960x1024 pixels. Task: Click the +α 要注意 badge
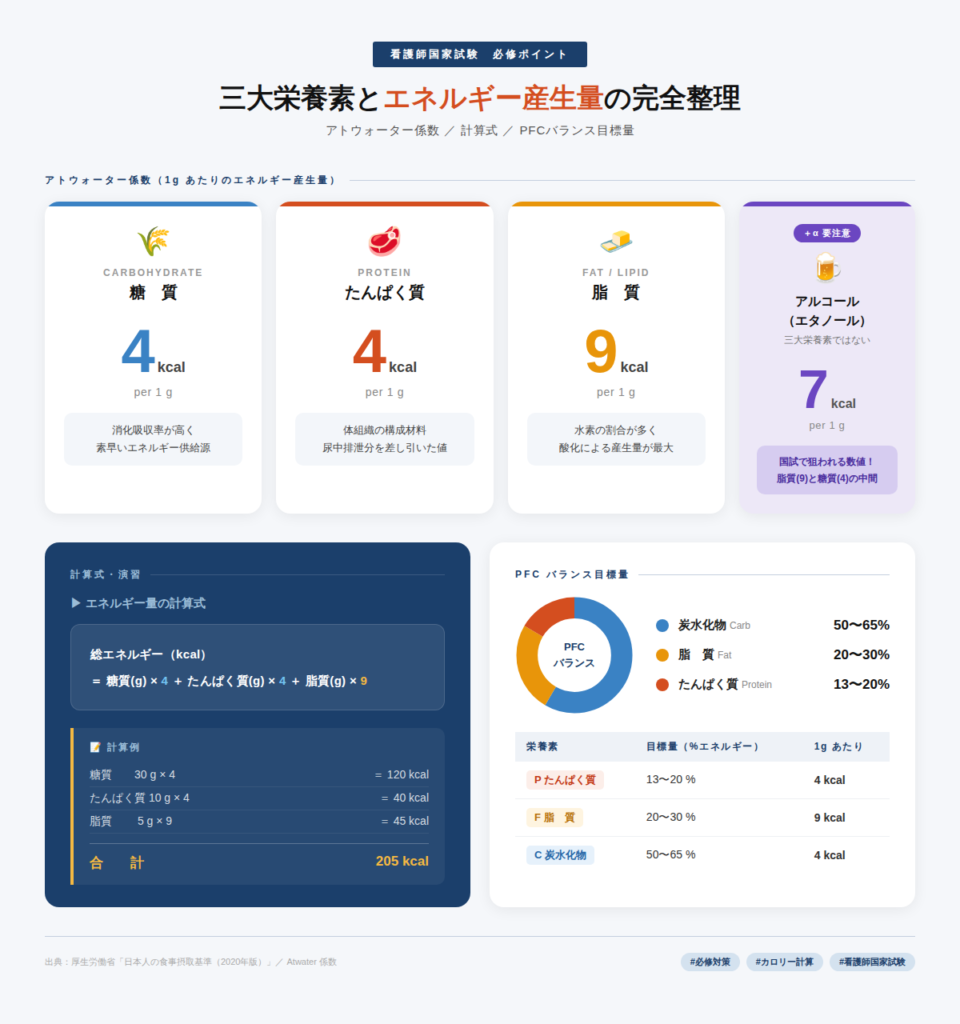tap(827, 233)
